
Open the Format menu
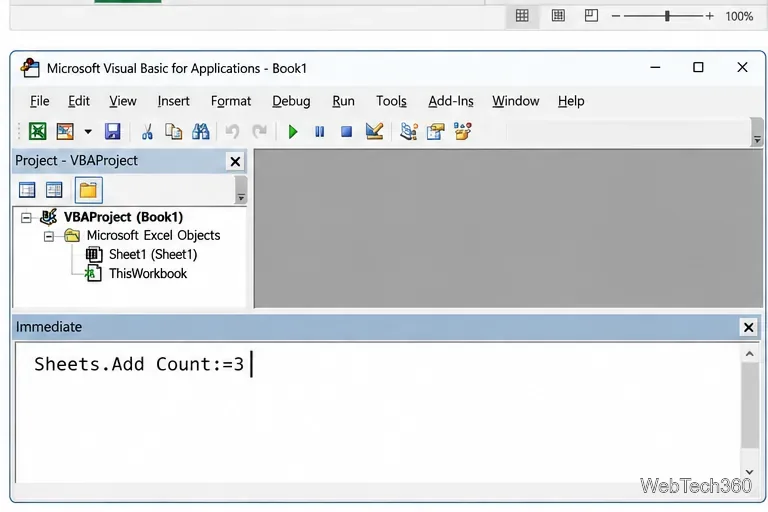(231, 101)
